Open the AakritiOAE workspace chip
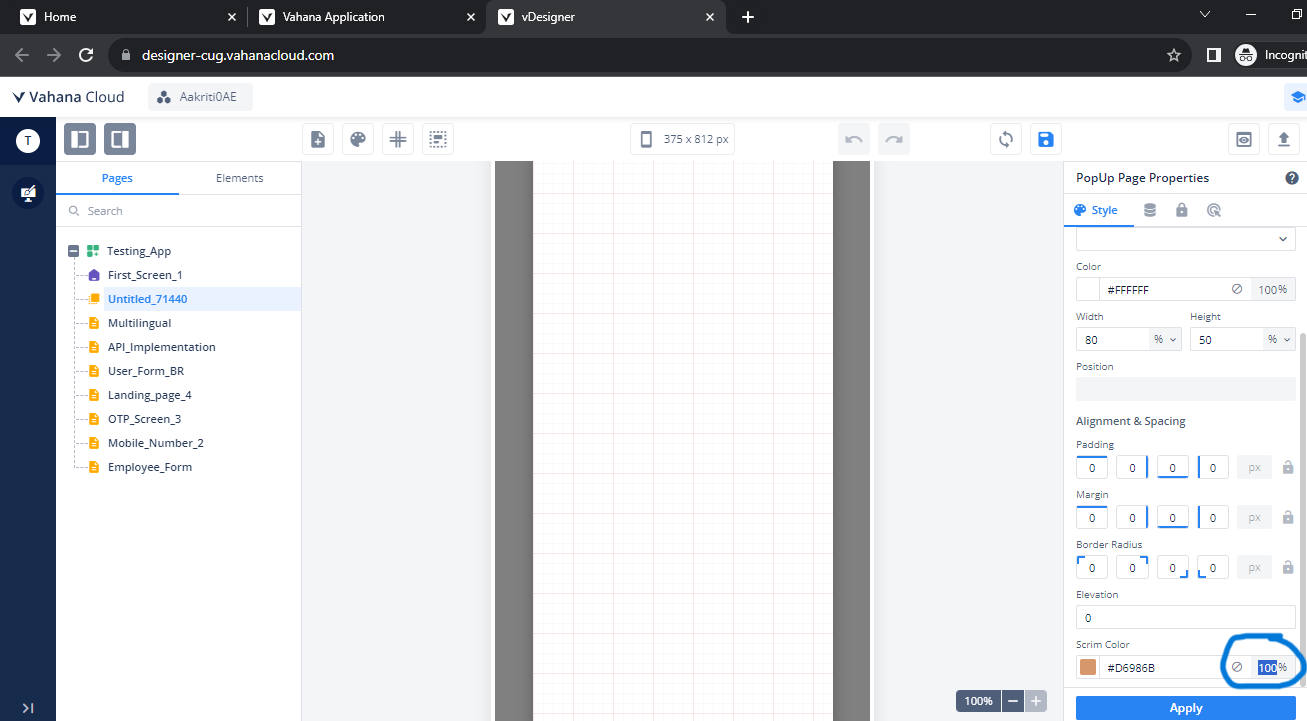 pyautogui.click(x=200, y=97)
